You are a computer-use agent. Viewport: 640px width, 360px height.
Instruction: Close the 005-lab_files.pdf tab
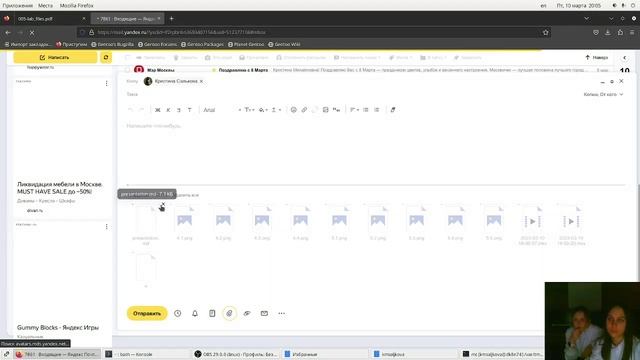[84, 19]
